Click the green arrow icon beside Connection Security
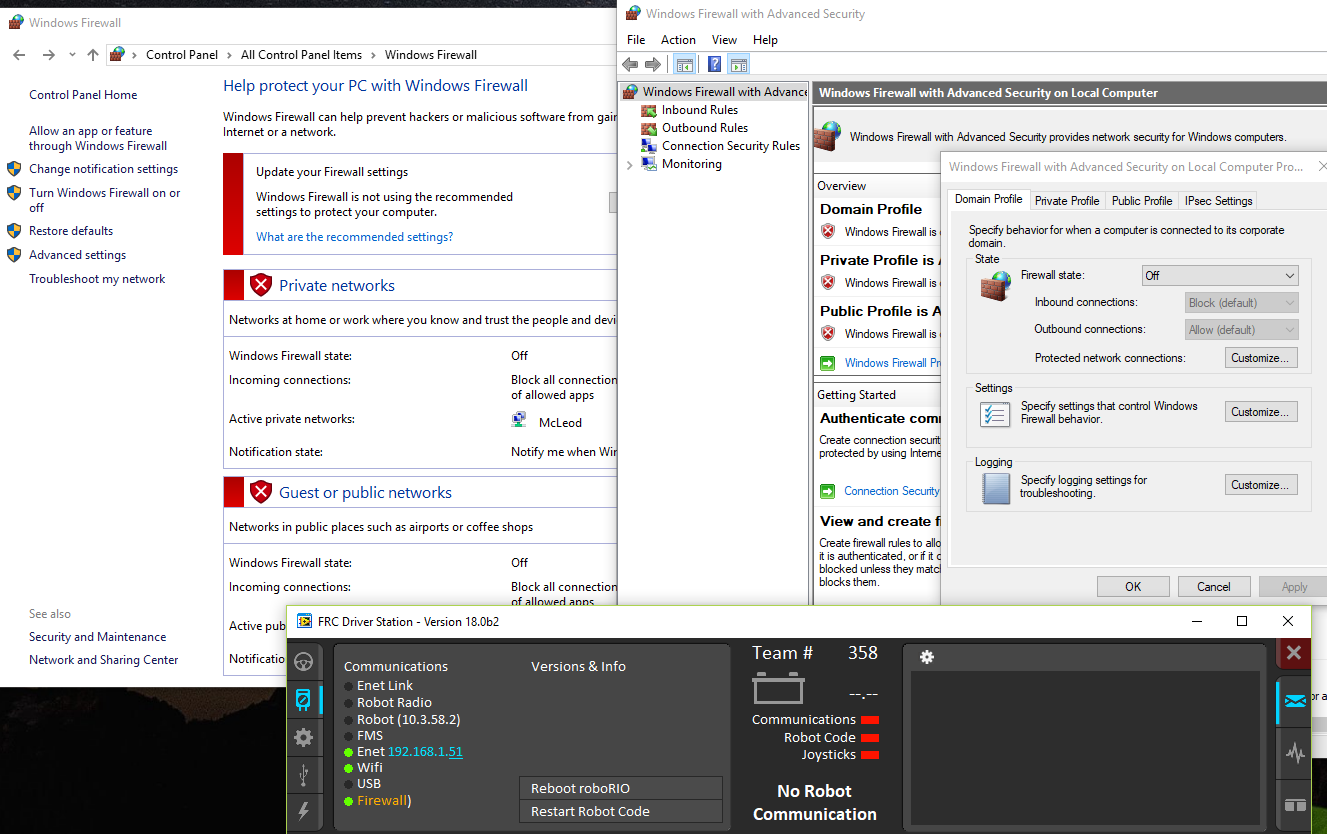Image resolution: width=1327 pixels, height=834 pixels. tap(827, 491)
